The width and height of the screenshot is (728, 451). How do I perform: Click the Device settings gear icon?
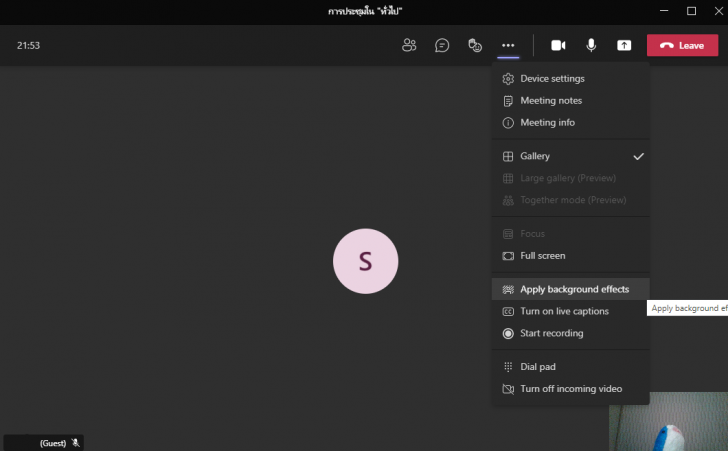(508, 79)
